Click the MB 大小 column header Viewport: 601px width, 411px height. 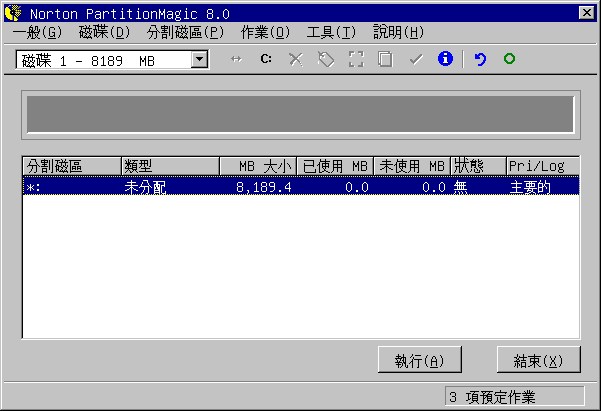[258, 166]
